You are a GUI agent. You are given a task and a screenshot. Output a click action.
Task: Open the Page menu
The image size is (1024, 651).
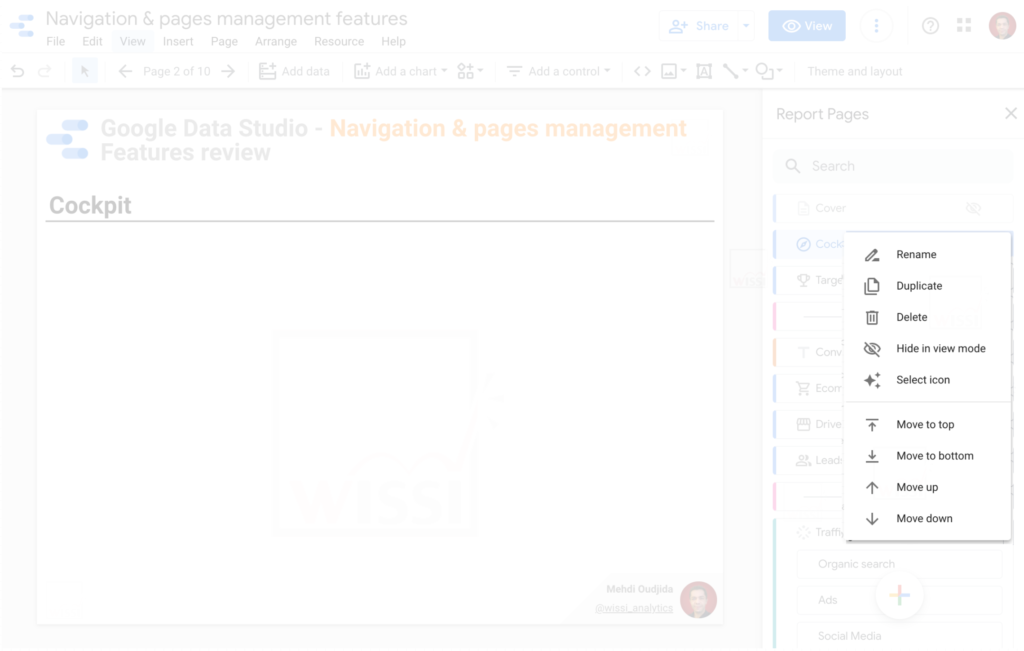click(x=224, y=41)
